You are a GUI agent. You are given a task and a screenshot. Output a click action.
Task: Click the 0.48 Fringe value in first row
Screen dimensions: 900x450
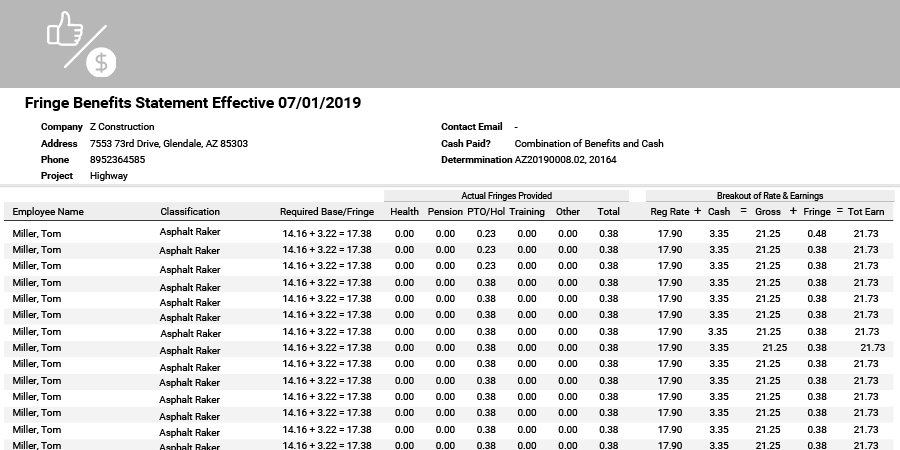(x=817, y=234)
